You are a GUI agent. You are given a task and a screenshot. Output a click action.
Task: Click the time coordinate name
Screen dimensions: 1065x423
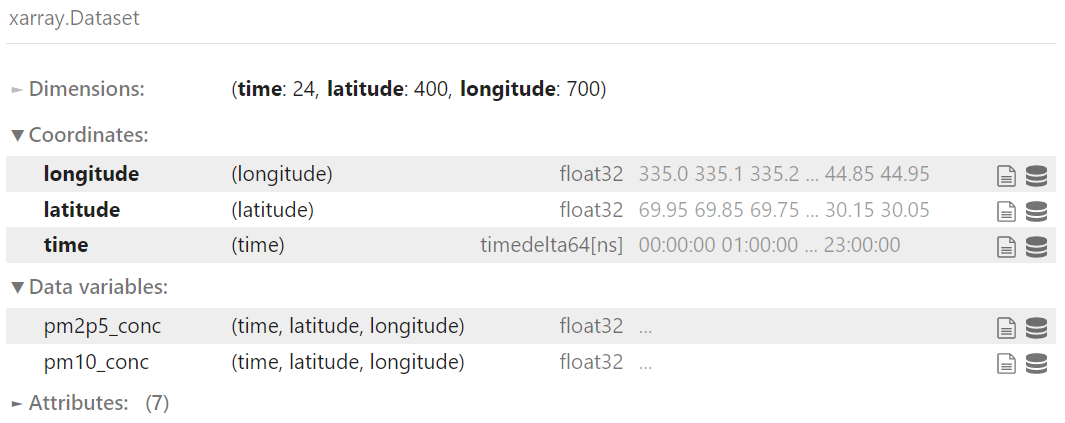click(x=65, y=245)
